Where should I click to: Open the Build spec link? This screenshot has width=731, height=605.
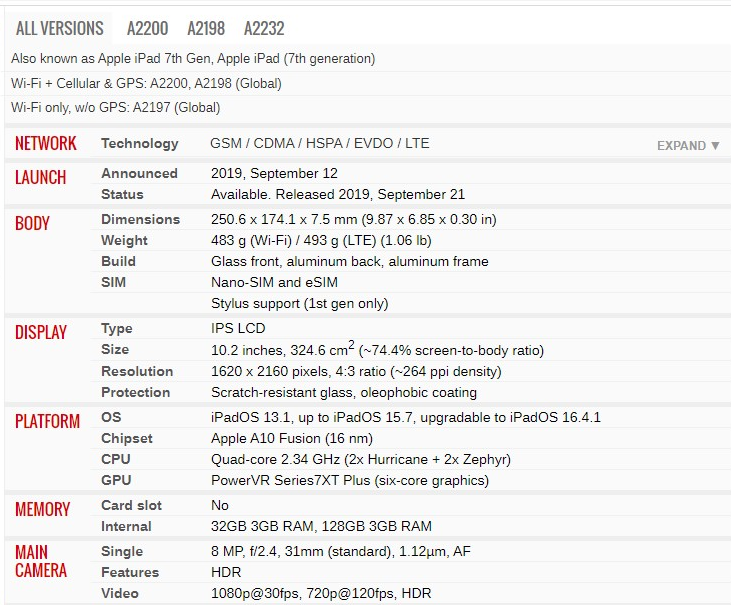[x=118, y=261]
